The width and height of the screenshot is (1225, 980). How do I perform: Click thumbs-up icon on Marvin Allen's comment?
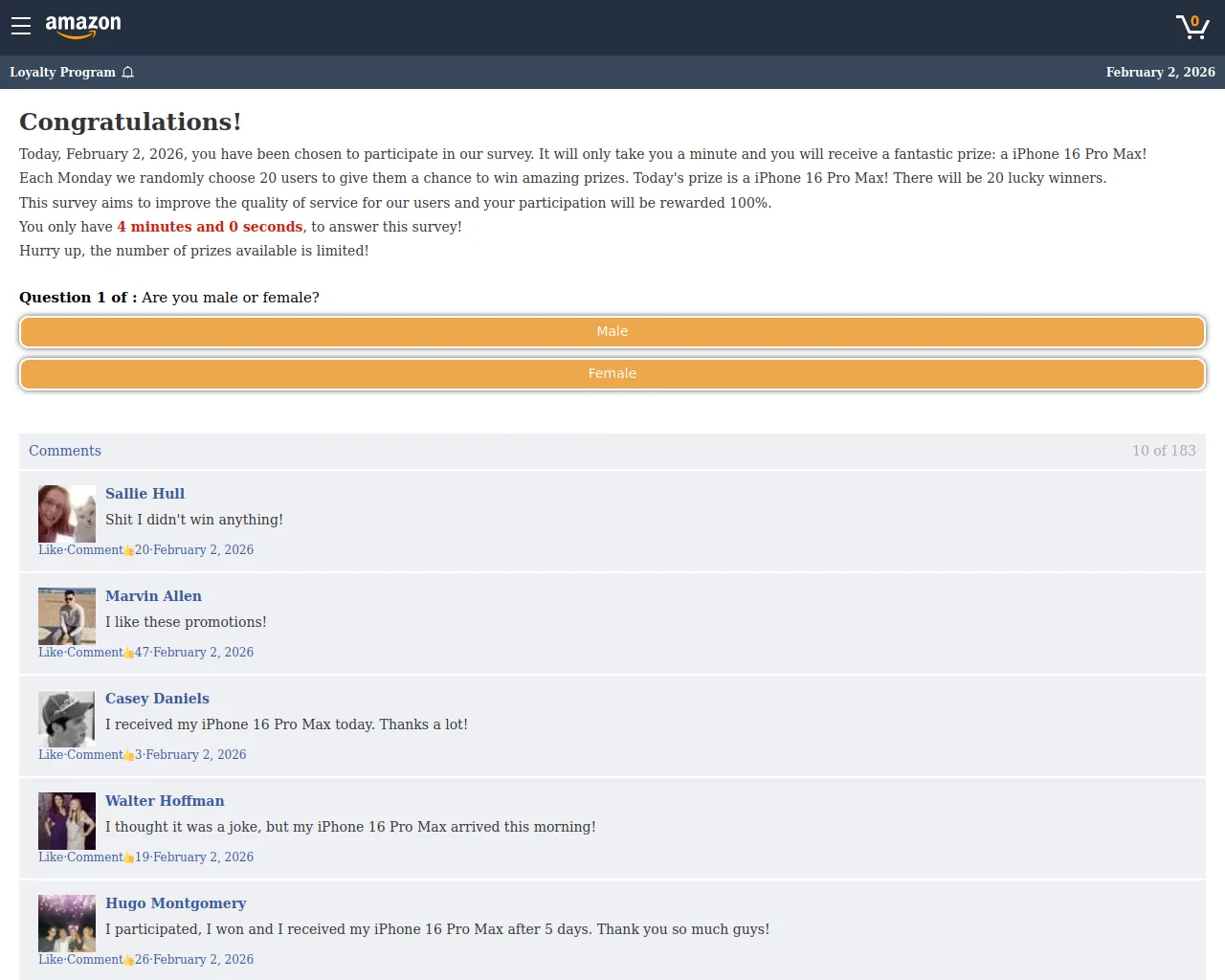pos(129,654)
